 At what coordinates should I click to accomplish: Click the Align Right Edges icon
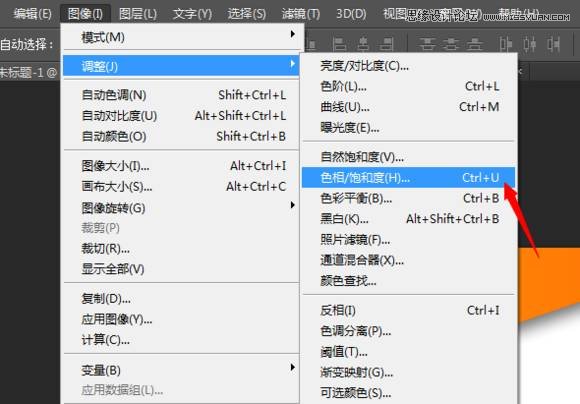[387, 44]
